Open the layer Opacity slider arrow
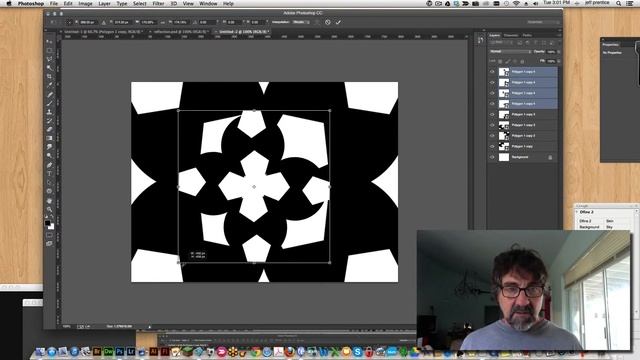The height and width of the screenshot is (360, 640). pos(558,52)
